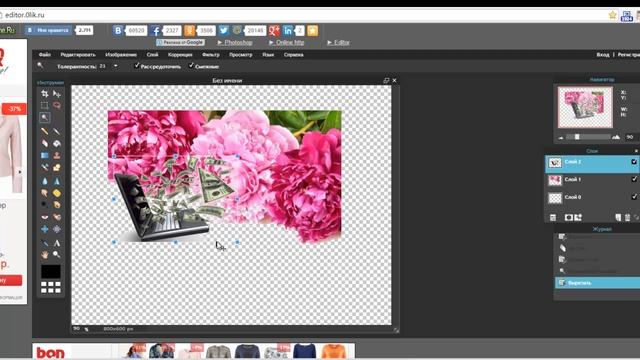The image size is (640, 360).
Task: Select the Sharpen tool
Action: tap(57, 181)
